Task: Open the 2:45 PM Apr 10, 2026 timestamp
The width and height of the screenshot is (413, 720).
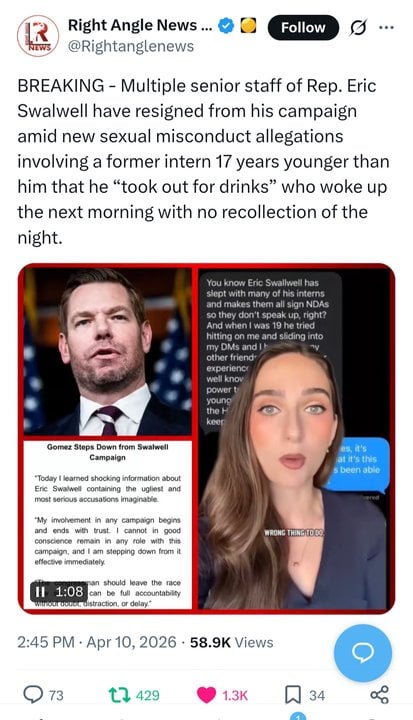Action: pyautogui.click(x=97, y=642)
